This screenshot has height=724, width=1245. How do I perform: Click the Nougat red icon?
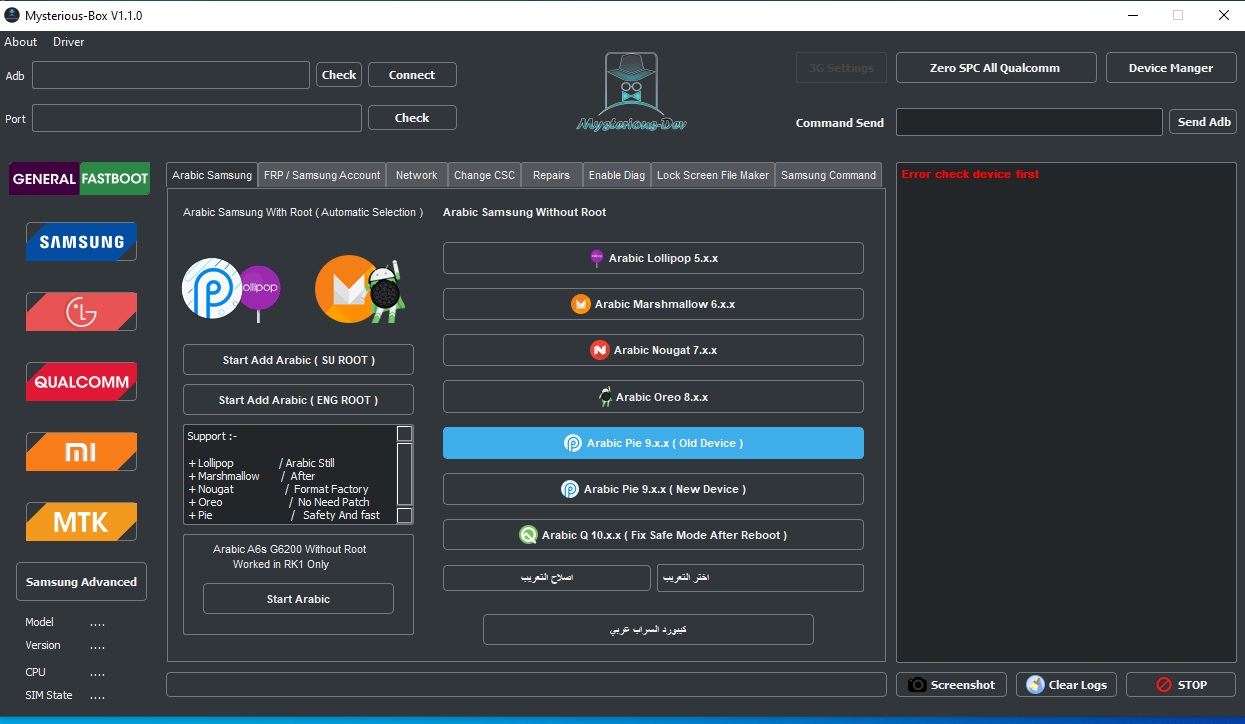point(600,350)
